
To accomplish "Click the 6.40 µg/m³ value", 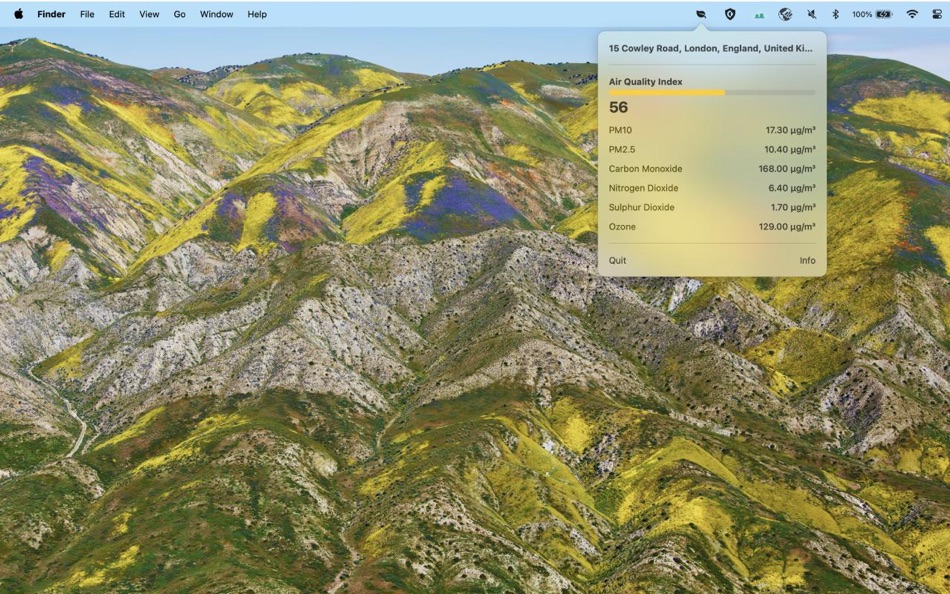I will point(792,188).
